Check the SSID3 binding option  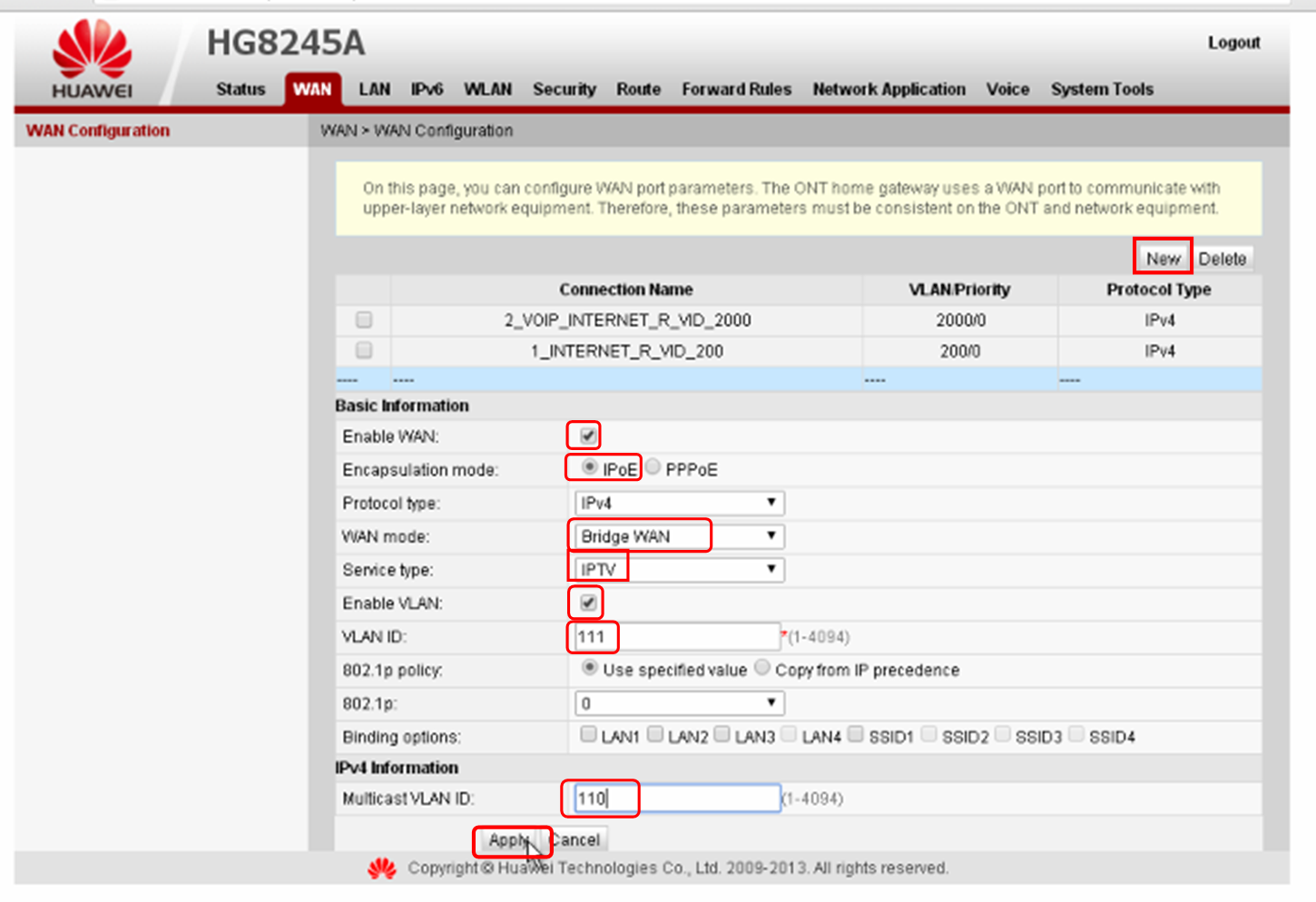pyautogui.click(x=1002, y=734)
